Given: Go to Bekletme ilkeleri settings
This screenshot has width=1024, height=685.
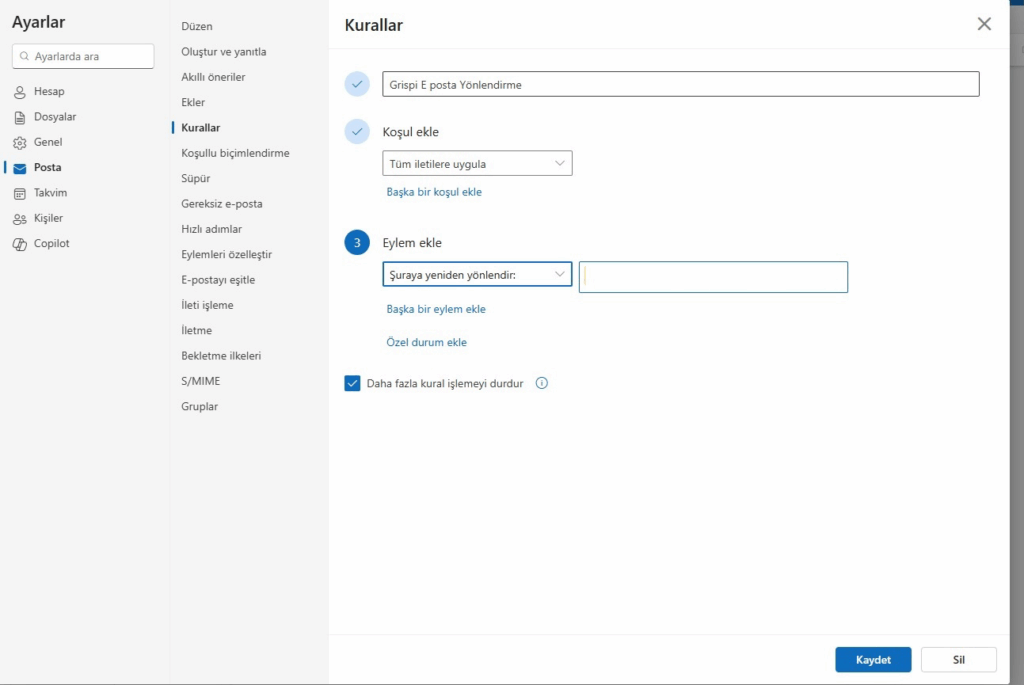Looking at the screenshot, I should (x=221, y=356).
